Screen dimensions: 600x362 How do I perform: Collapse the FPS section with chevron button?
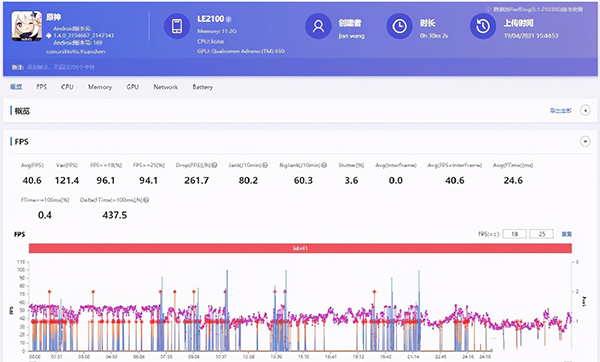[x=585, y=142]
